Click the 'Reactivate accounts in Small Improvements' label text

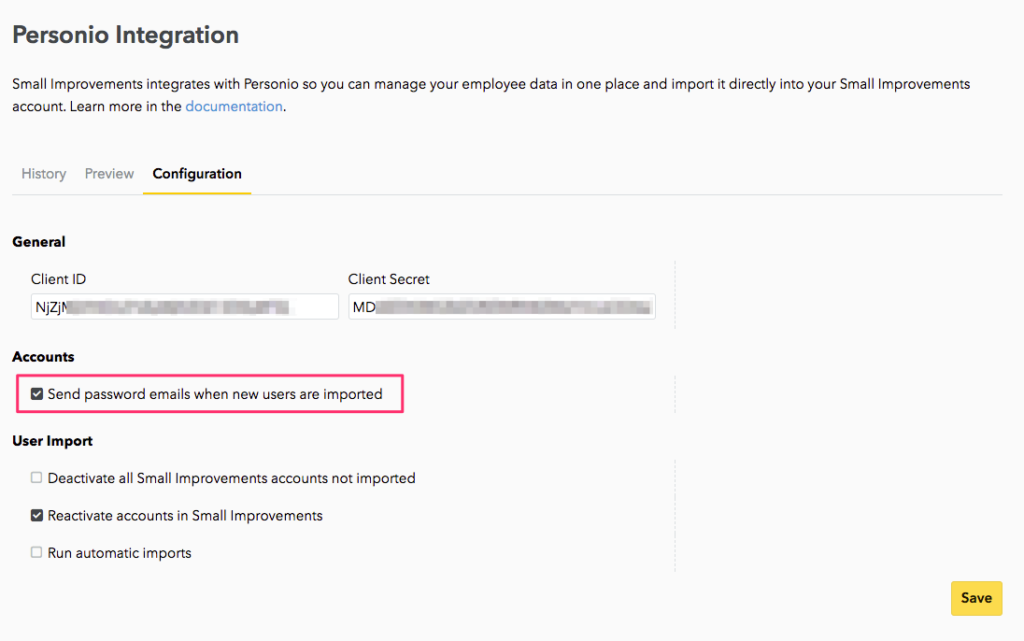point(185,516)
